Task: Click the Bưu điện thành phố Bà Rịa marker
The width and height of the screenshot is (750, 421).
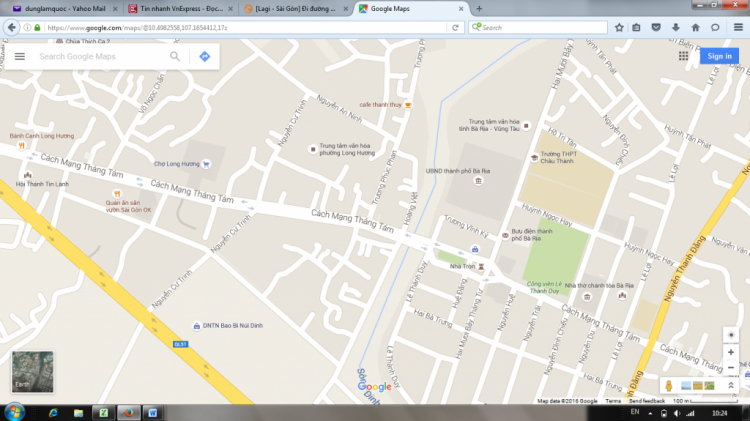Action: [505, 235]
